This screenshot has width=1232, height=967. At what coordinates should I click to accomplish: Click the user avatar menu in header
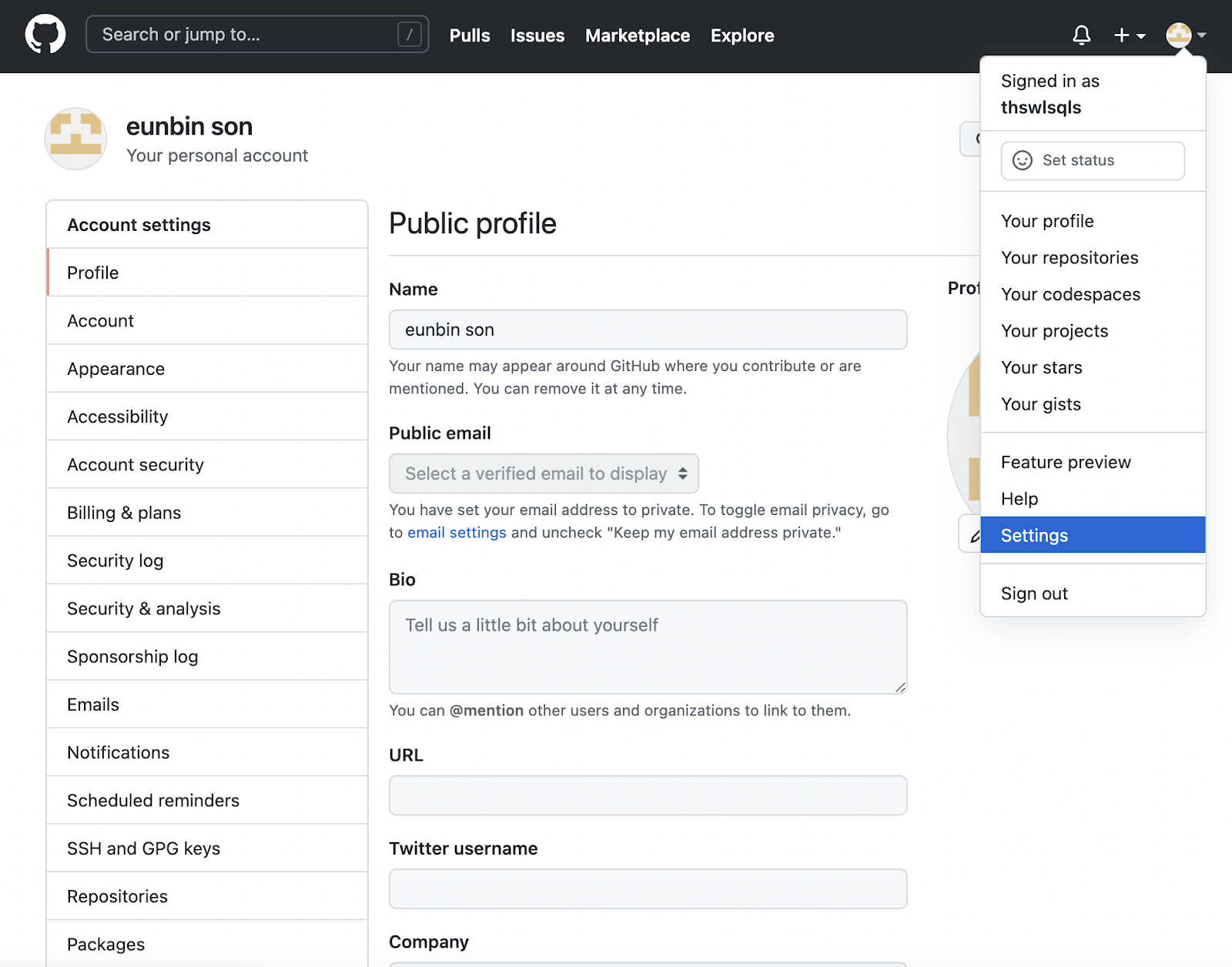click(1186, 35)
